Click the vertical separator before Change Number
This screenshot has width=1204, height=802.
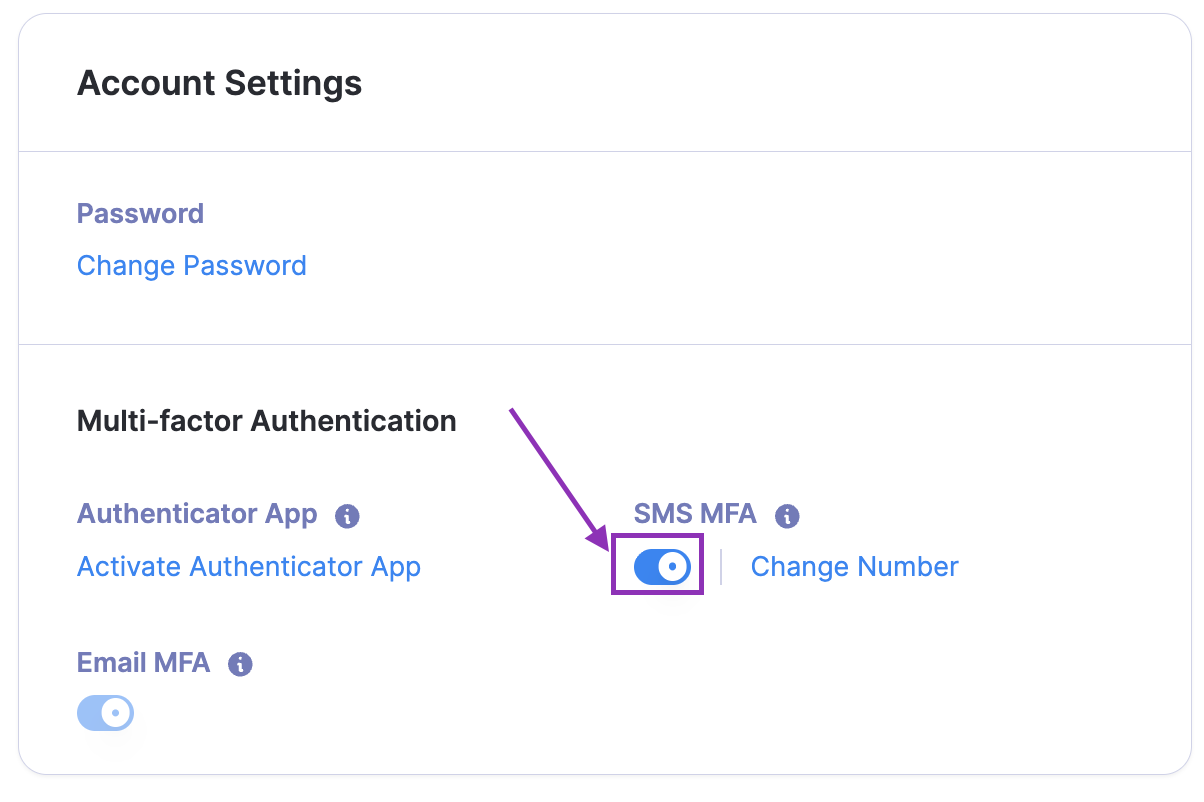pos(721,567)
